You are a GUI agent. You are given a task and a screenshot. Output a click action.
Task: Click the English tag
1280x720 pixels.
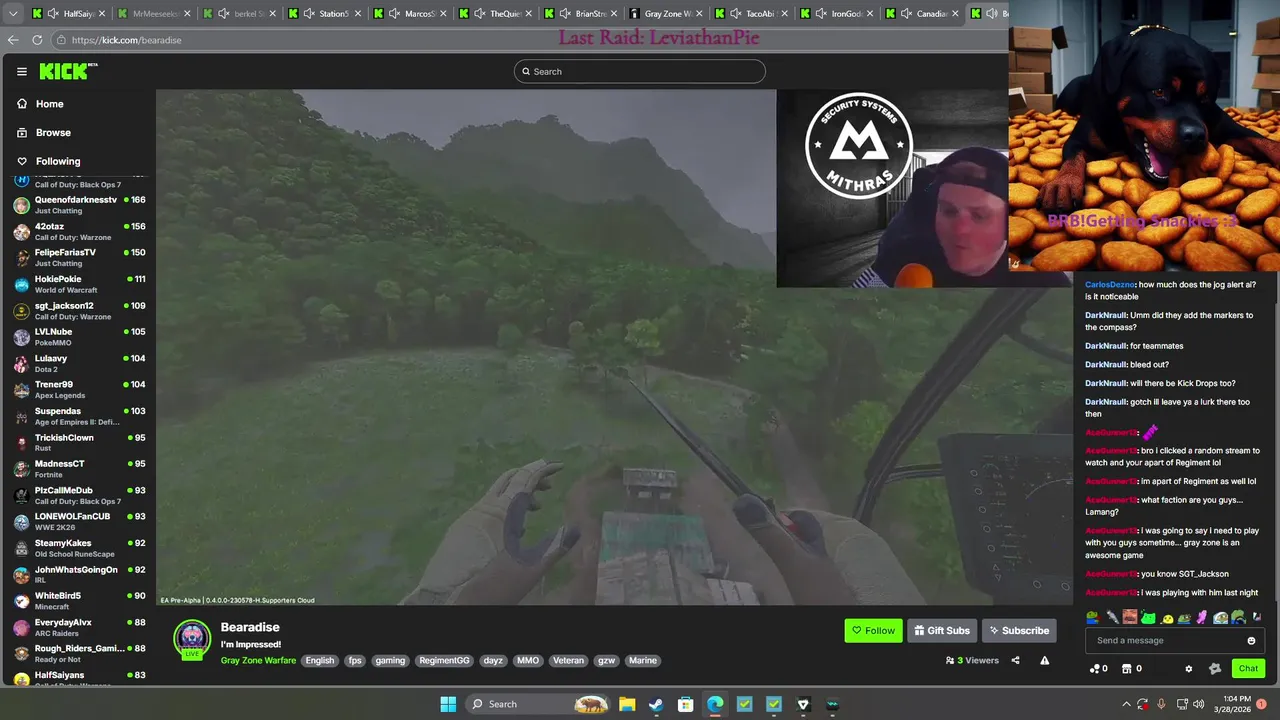(x=320, y=661)
